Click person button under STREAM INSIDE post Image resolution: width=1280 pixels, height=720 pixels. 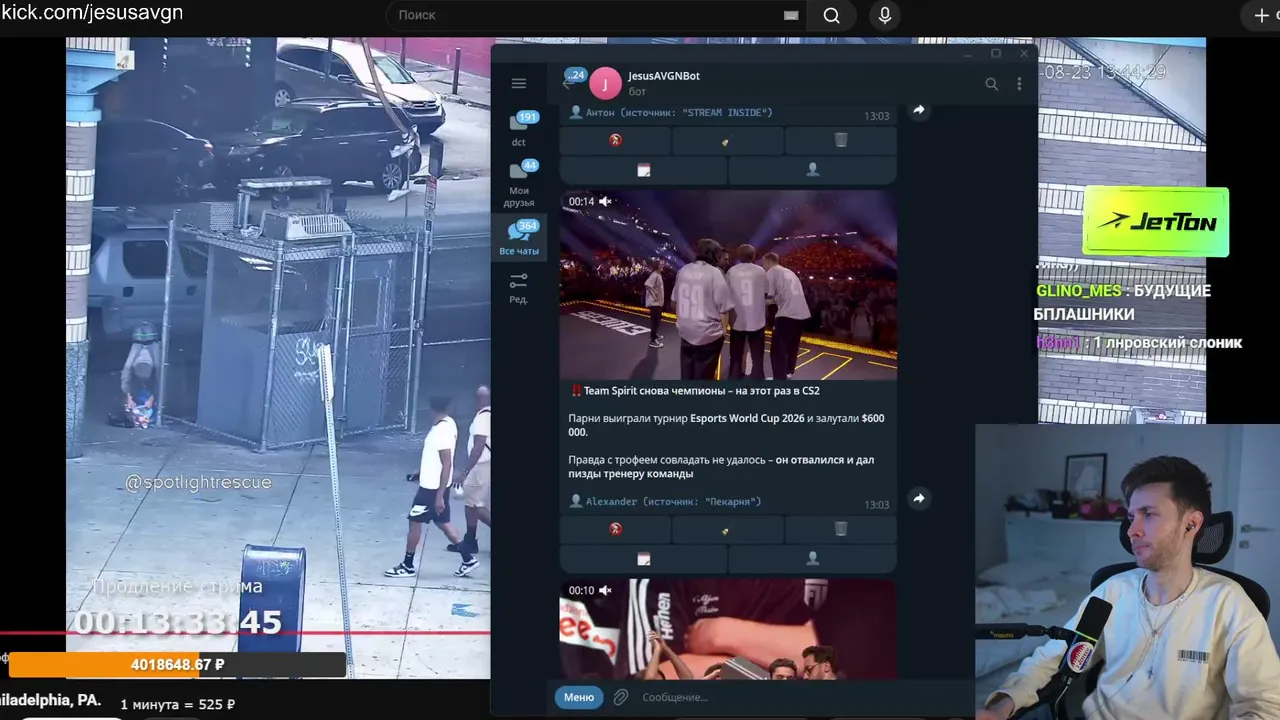(x=812, y=170)
